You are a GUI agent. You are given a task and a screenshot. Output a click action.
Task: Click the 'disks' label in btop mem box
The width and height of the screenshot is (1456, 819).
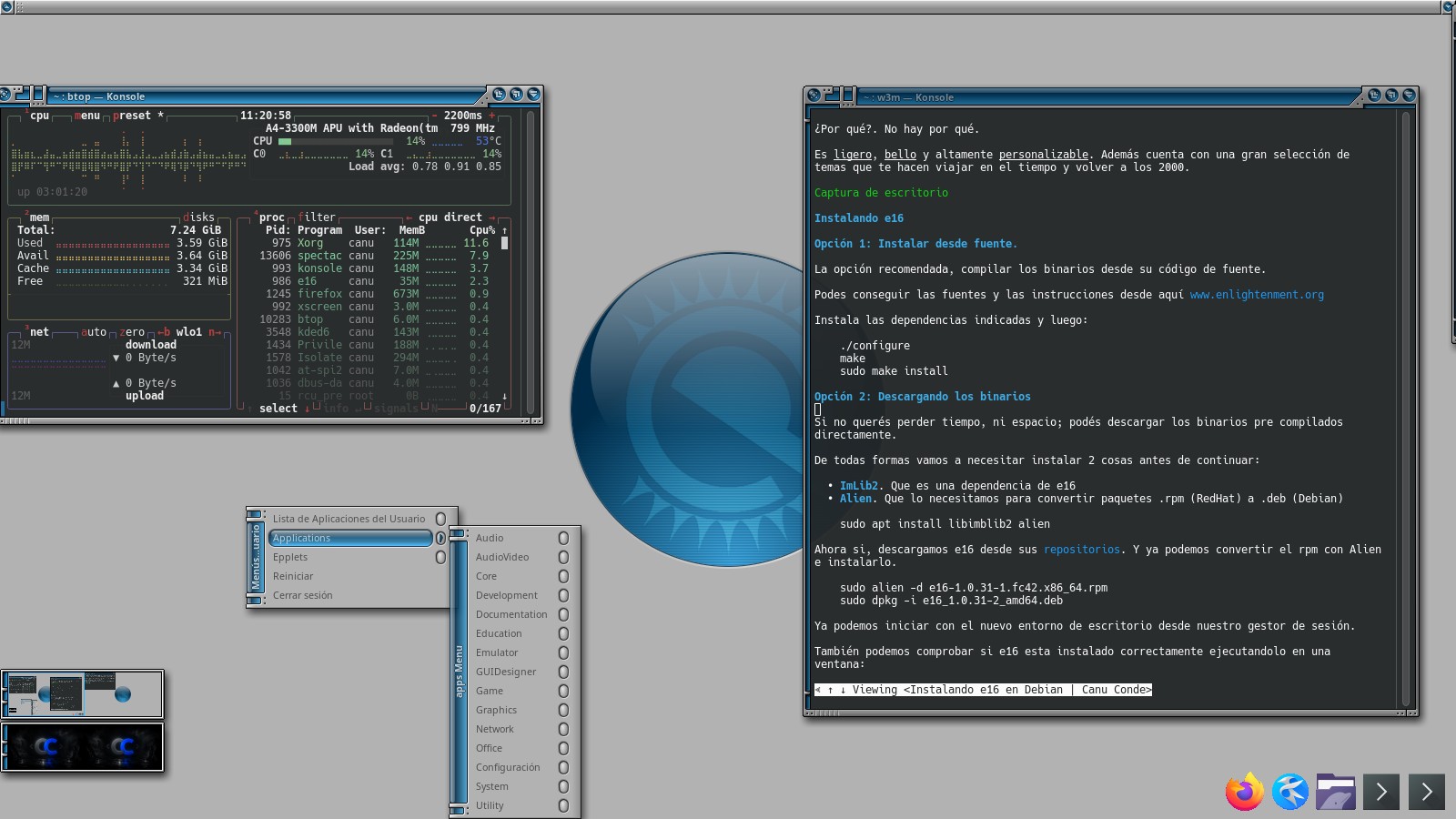click(198, 217)
